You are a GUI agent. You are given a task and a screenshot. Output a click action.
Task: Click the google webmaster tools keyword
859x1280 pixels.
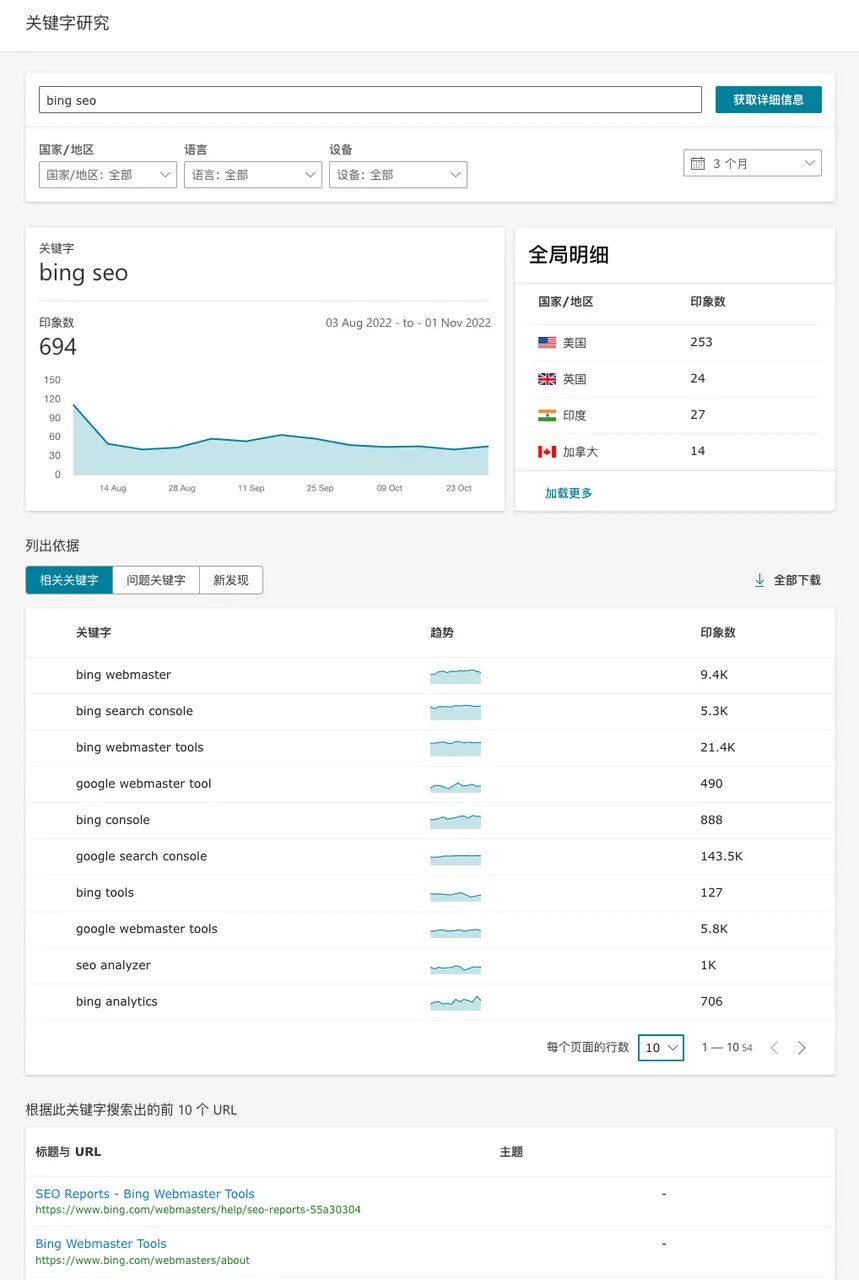coord(146,929)
